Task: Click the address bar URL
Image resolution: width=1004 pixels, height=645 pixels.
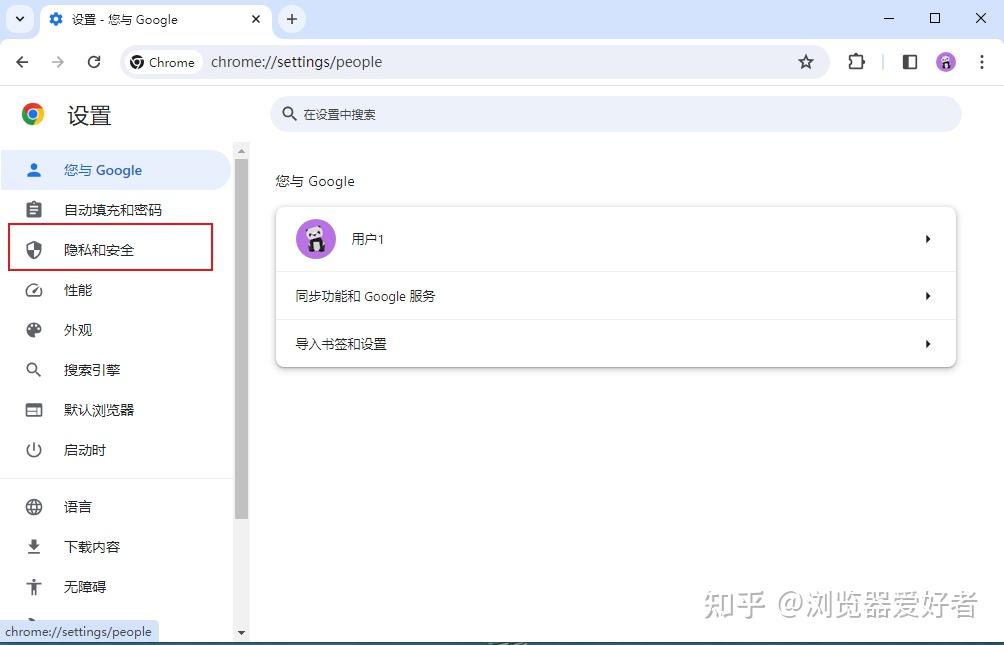Action: point(296,62)
